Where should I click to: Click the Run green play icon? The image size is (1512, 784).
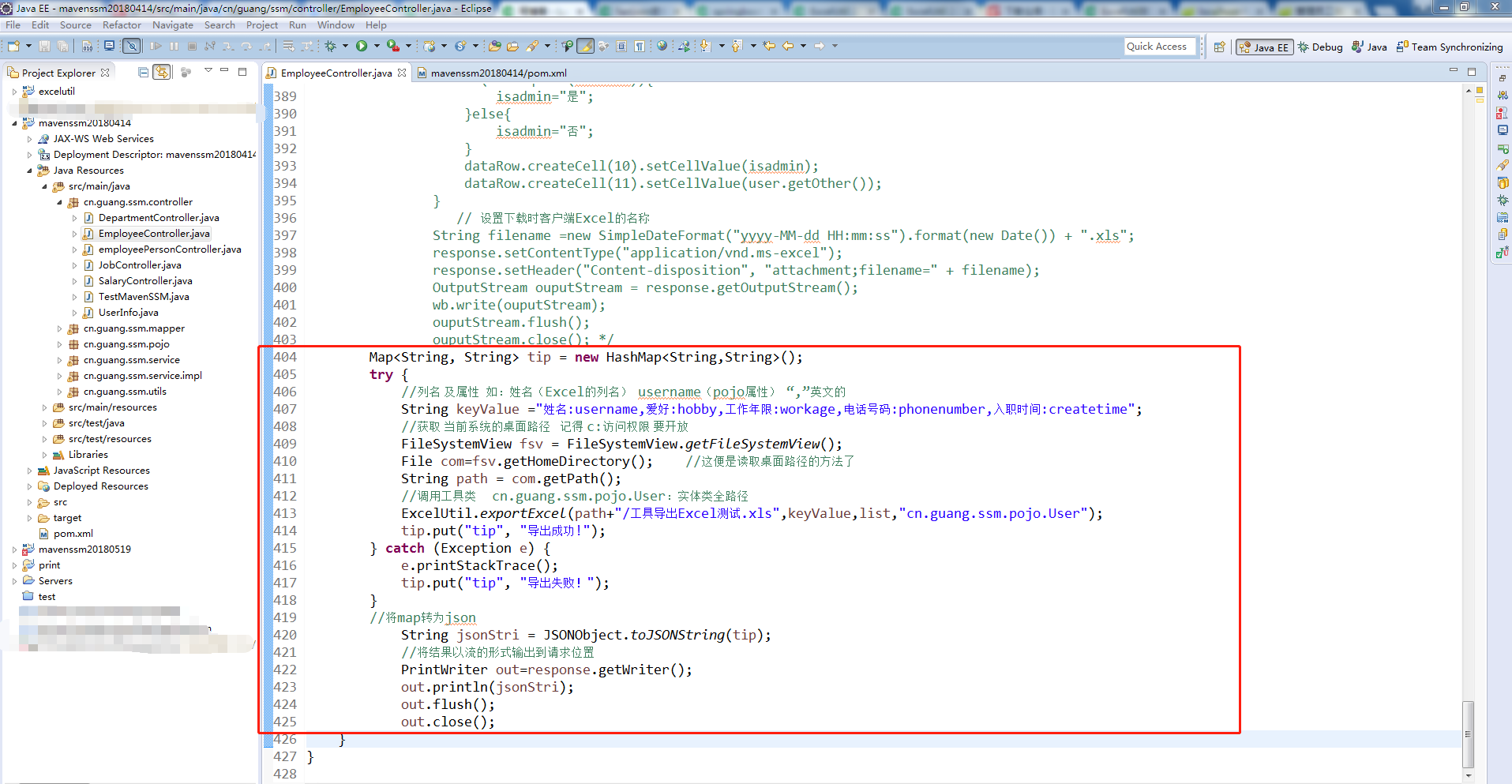coord(362,47)
